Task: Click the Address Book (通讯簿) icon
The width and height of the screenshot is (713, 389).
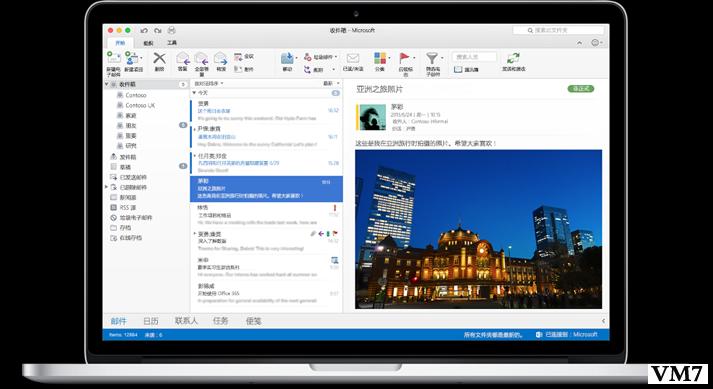Action: (x=458, y=70)
